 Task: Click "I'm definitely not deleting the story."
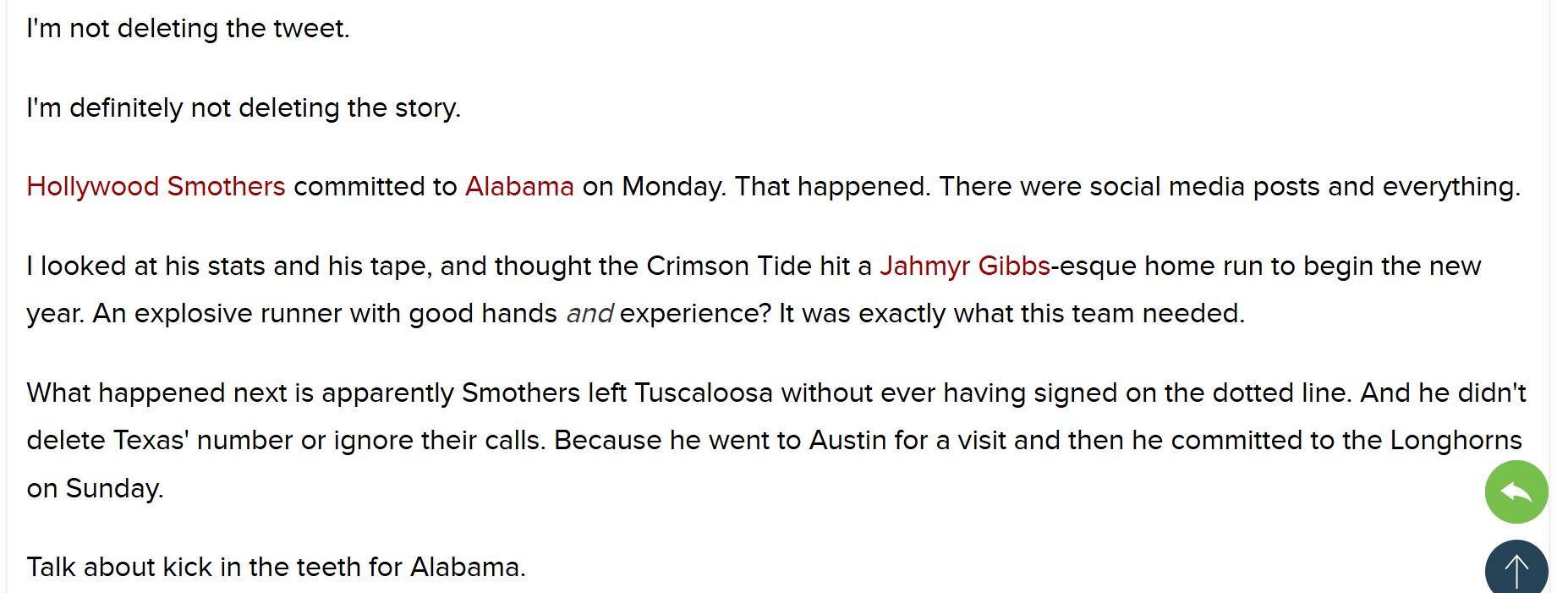244,108
